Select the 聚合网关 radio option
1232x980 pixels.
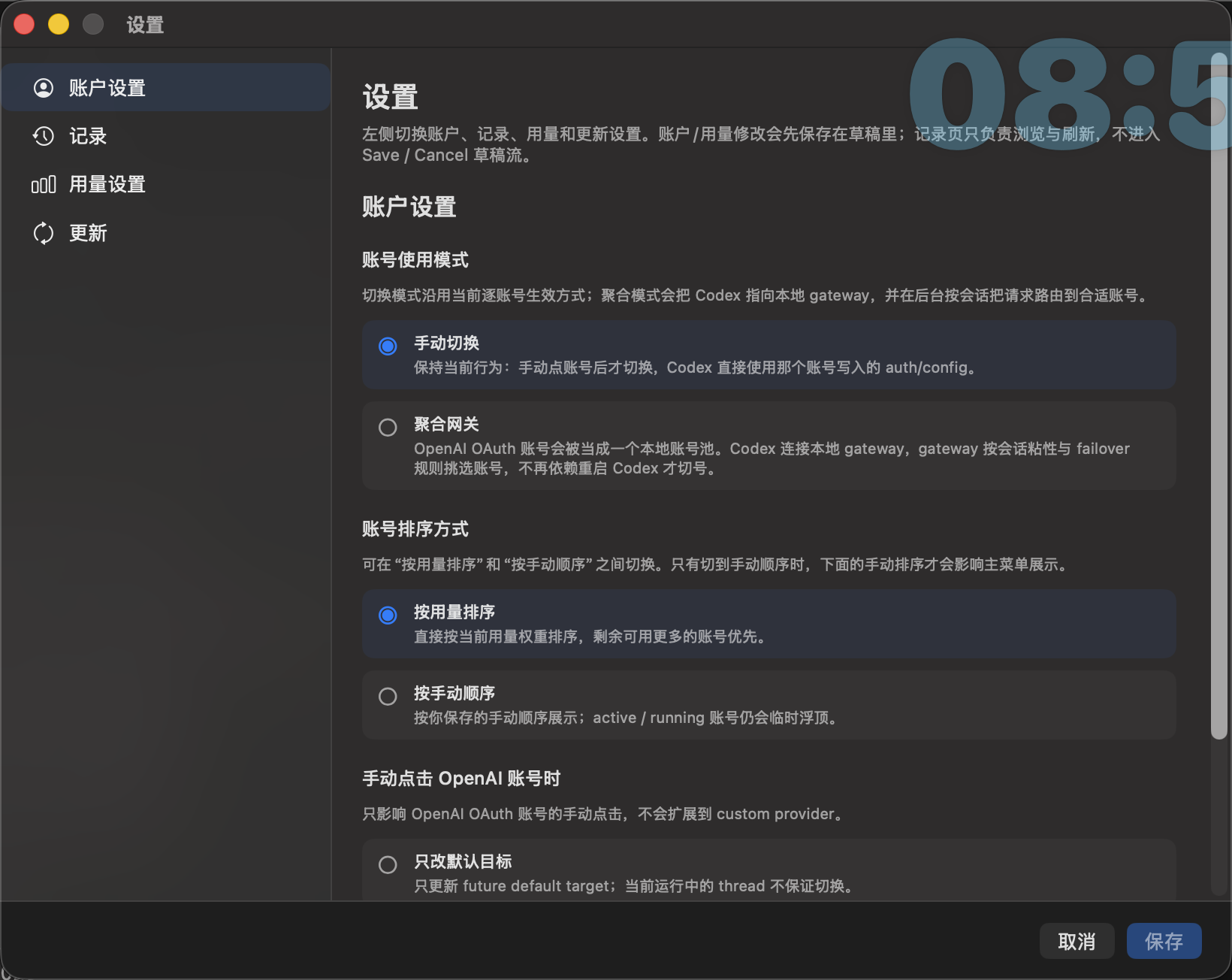(388, 428)
